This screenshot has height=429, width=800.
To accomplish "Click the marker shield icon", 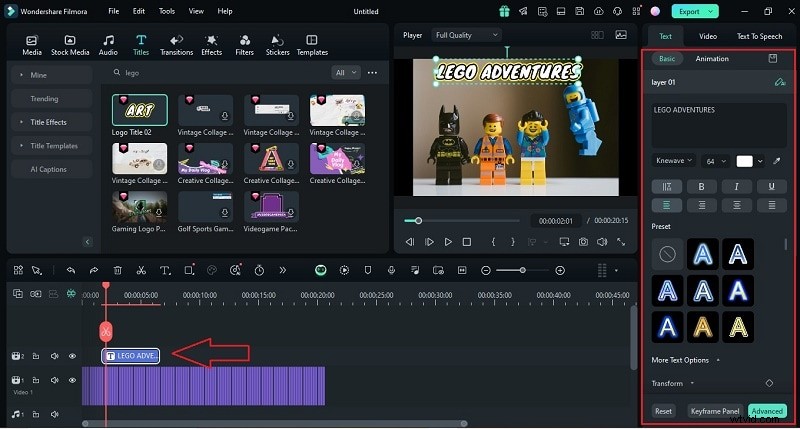I will pos(368,270).
